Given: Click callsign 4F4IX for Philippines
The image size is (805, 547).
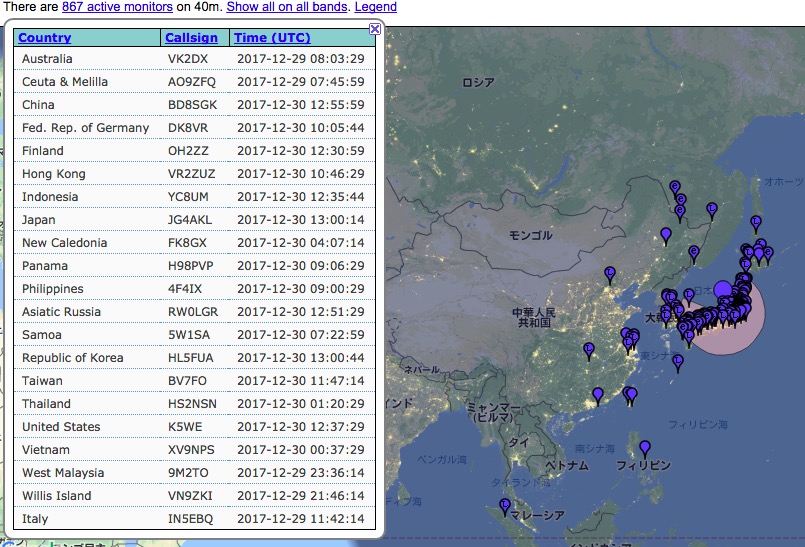Looking at the screenshot, I should tap(185, 289).
